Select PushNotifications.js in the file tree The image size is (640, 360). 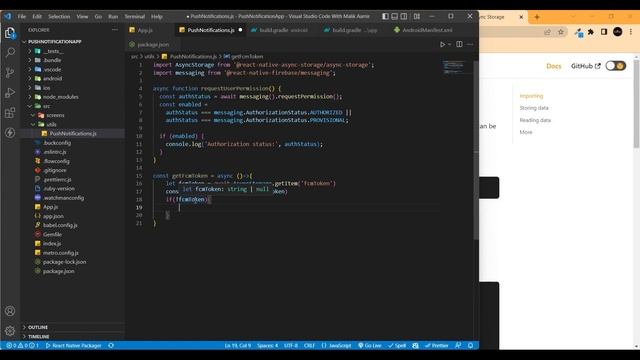point(73,133)
